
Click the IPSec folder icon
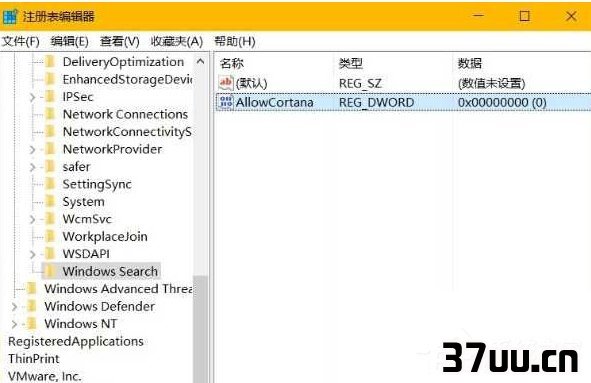pyautogui.click(x=50, y=97)
